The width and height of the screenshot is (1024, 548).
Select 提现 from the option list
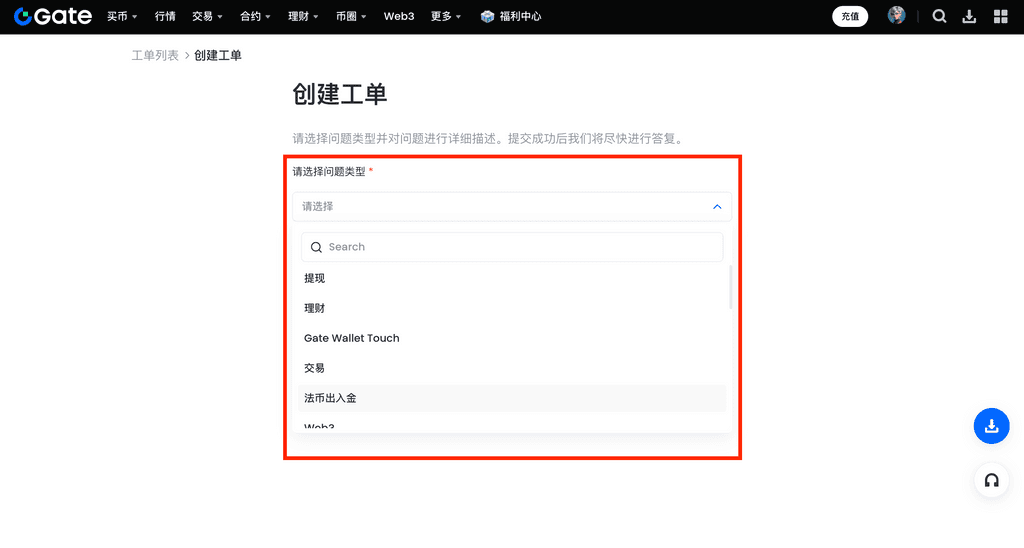(315, 278)
